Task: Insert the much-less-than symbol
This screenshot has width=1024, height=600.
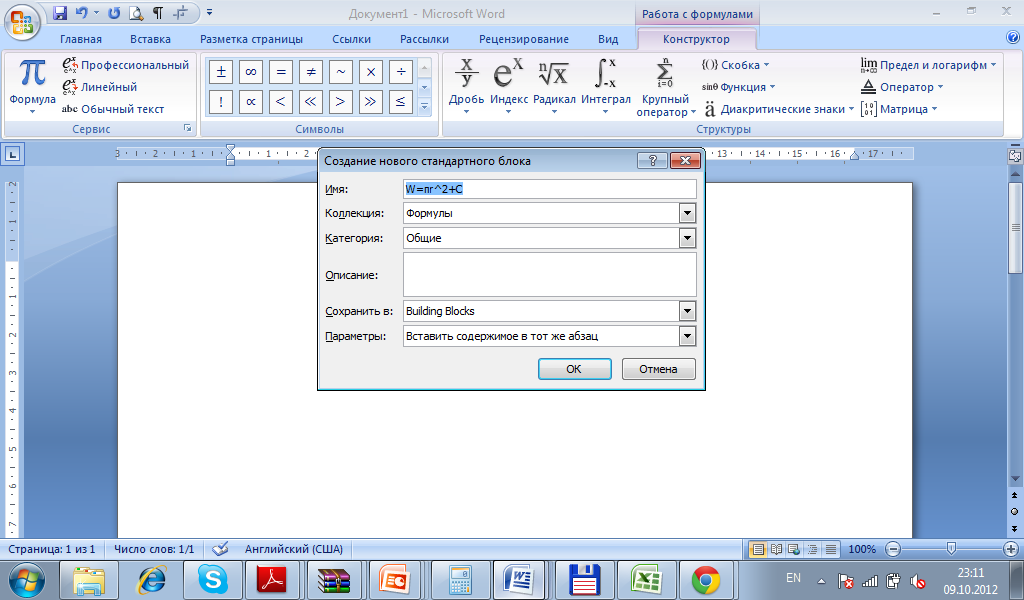Action: 311,102
